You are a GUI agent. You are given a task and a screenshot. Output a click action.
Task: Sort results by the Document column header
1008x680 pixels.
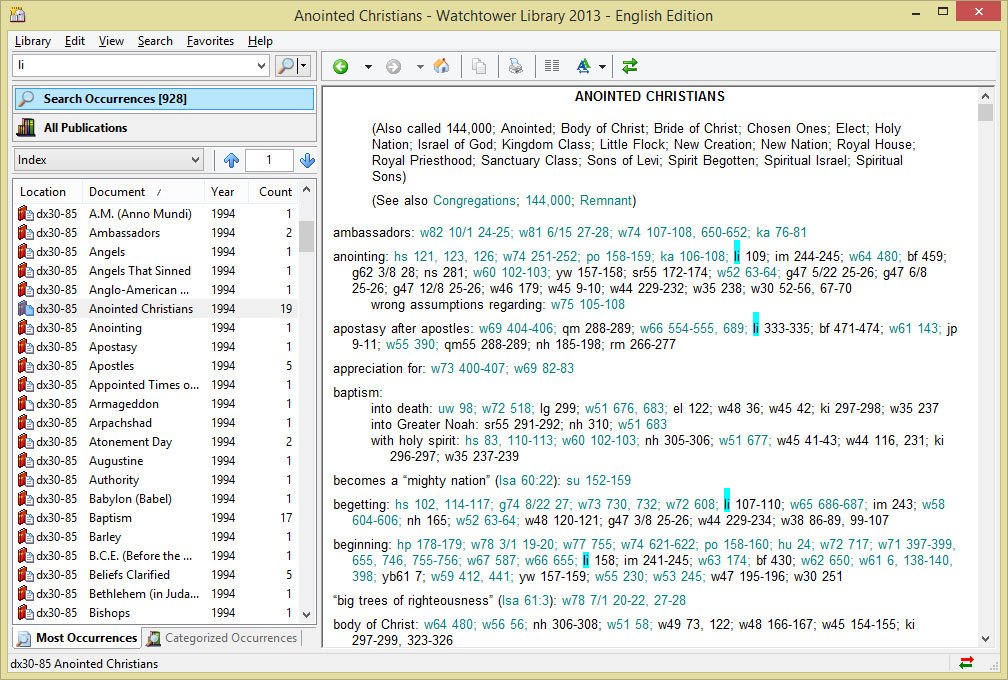click(143, 192)
